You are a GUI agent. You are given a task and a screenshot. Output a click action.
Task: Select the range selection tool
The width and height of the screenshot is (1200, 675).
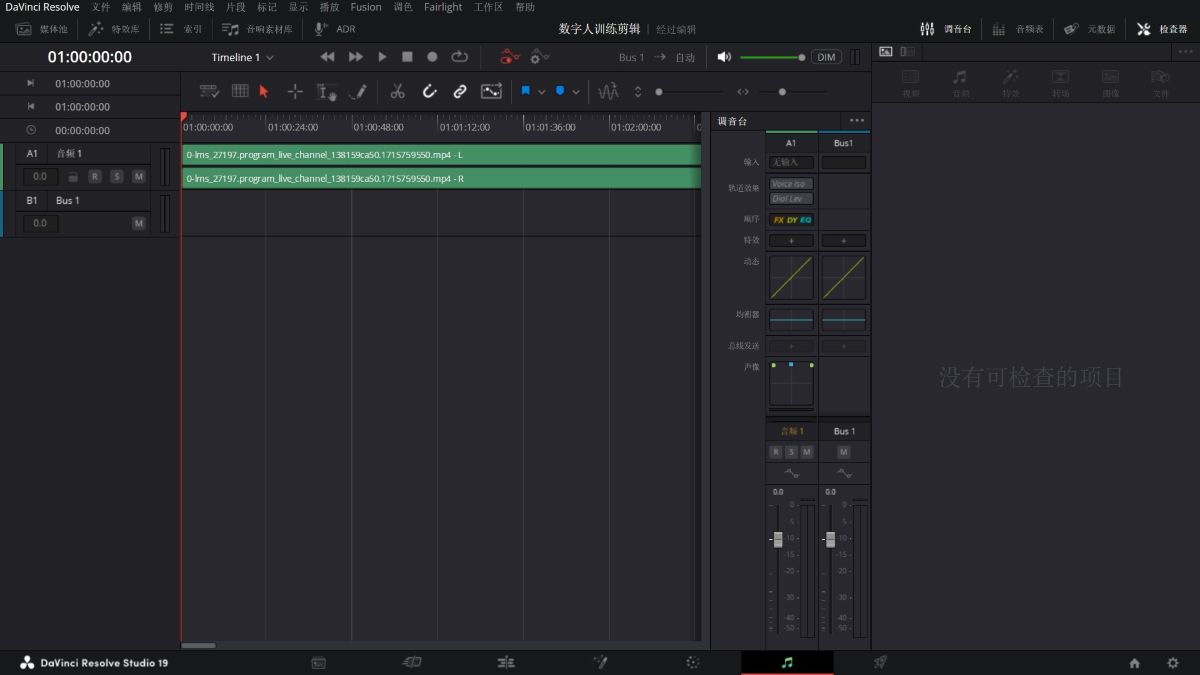295,91
